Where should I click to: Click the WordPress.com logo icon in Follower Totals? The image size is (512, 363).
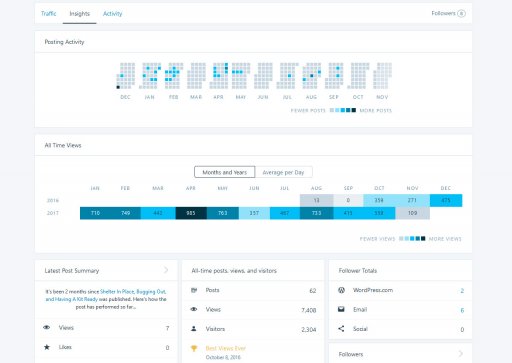pyautogui.click(x=341, y=290)
